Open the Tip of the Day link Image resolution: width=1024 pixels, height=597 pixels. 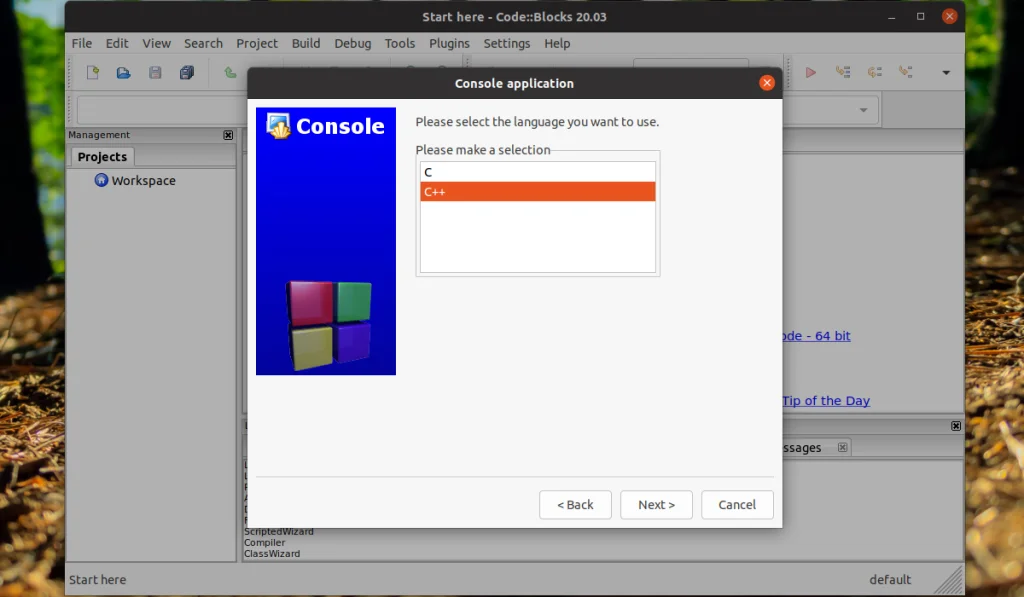pos(826,400)
